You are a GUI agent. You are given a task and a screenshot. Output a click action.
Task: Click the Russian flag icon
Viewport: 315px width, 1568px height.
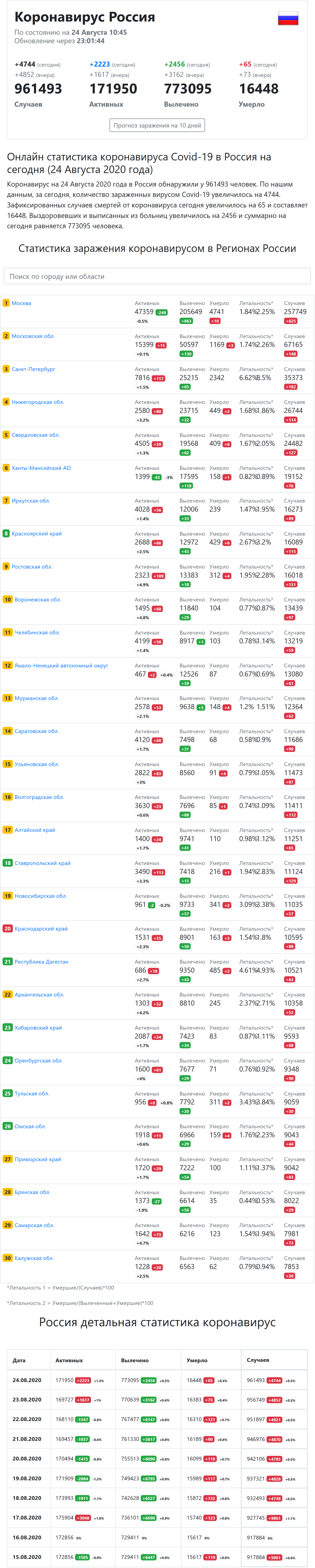click(288, 18)
